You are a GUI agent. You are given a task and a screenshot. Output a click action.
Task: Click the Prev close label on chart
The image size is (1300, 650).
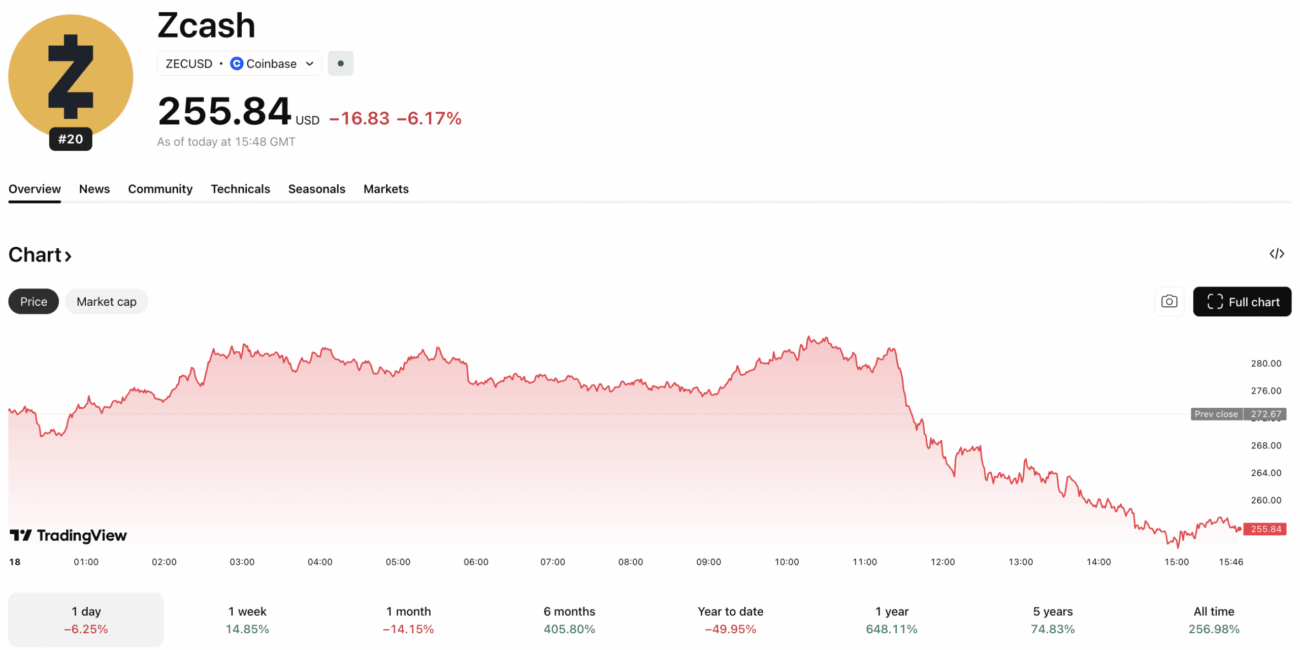tap(1216, 414)
